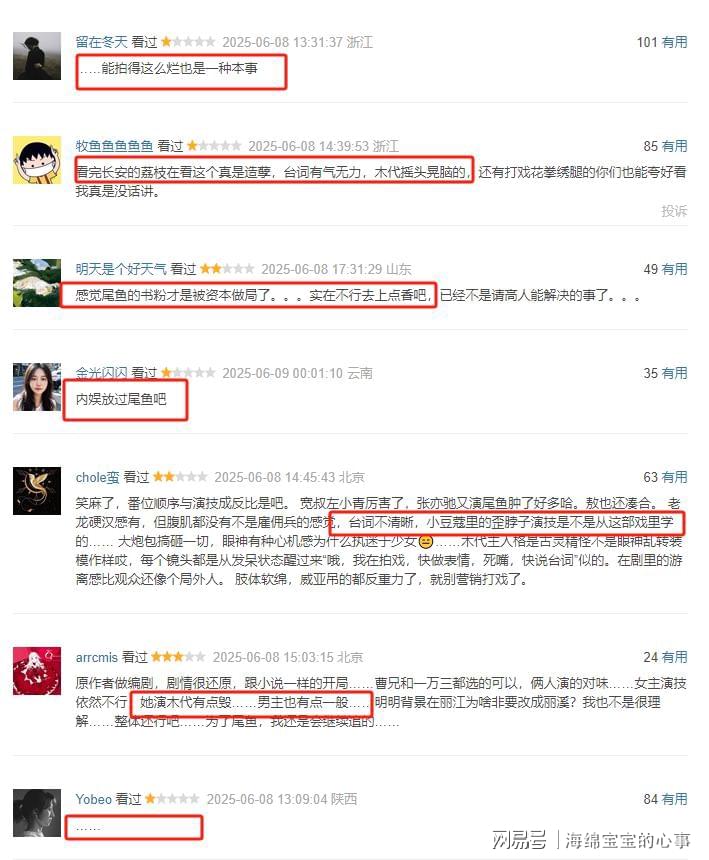Viewport: 709px width, 860px height.
Task: Open 金光闪闪's portrait avatar
Action: point(37,387)
